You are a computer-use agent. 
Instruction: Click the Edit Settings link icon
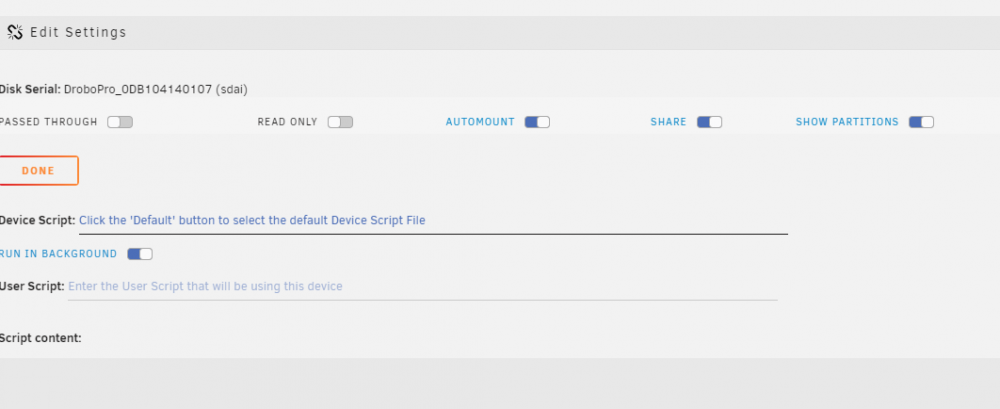[15, 32]
